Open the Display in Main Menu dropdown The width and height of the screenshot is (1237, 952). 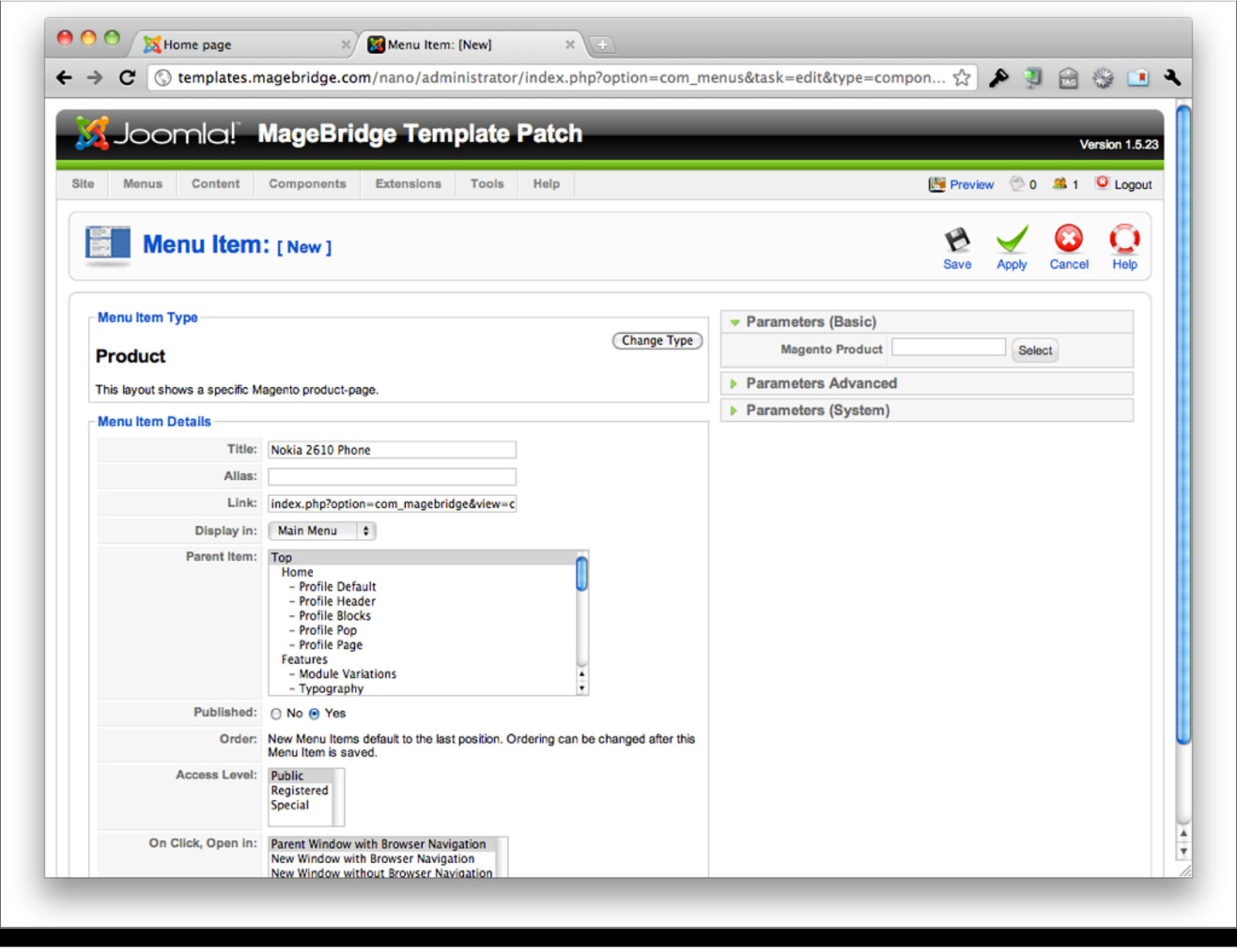coord(322,531)
